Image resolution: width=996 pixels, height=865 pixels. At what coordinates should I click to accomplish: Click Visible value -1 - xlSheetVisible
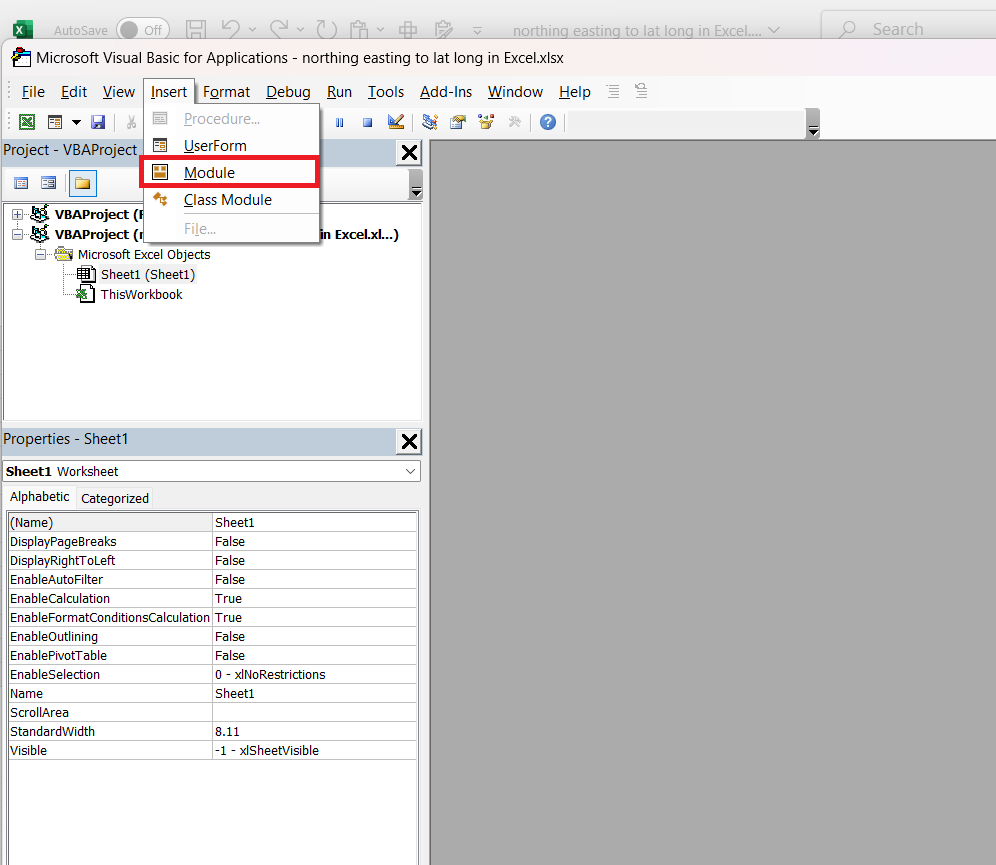point(314,751)
